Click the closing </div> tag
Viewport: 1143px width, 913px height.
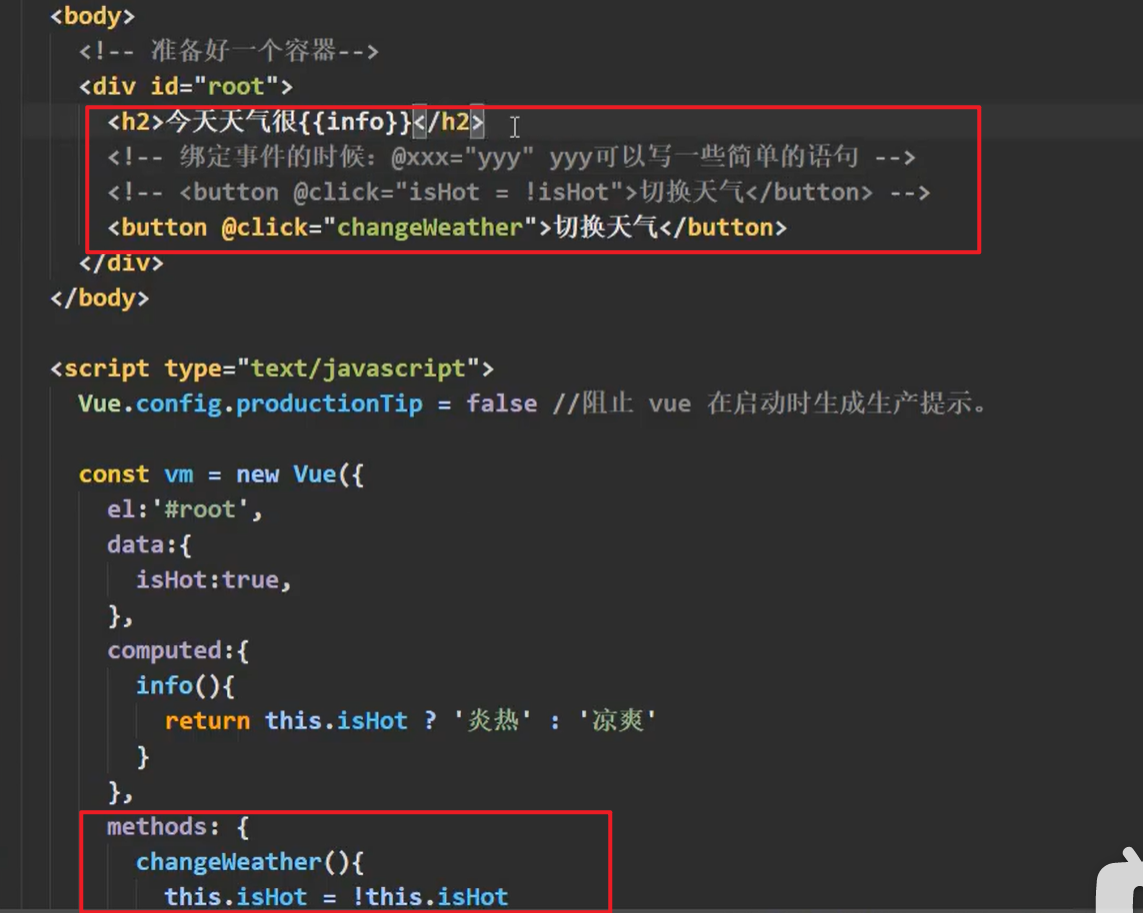coord(121,263)
